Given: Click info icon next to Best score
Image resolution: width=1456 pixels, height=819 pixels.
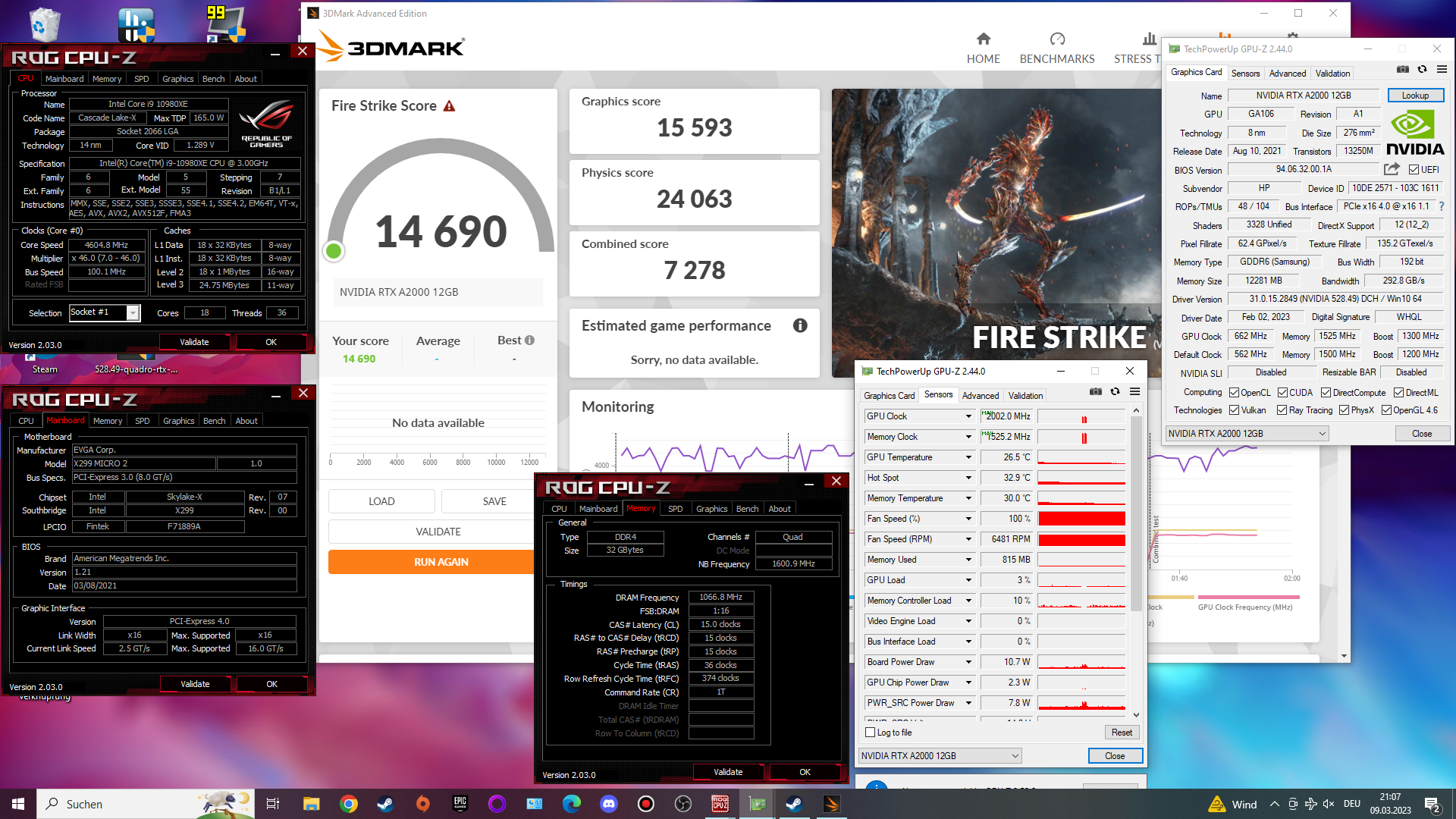Looking at the screenshot, I should pos(529,340).
